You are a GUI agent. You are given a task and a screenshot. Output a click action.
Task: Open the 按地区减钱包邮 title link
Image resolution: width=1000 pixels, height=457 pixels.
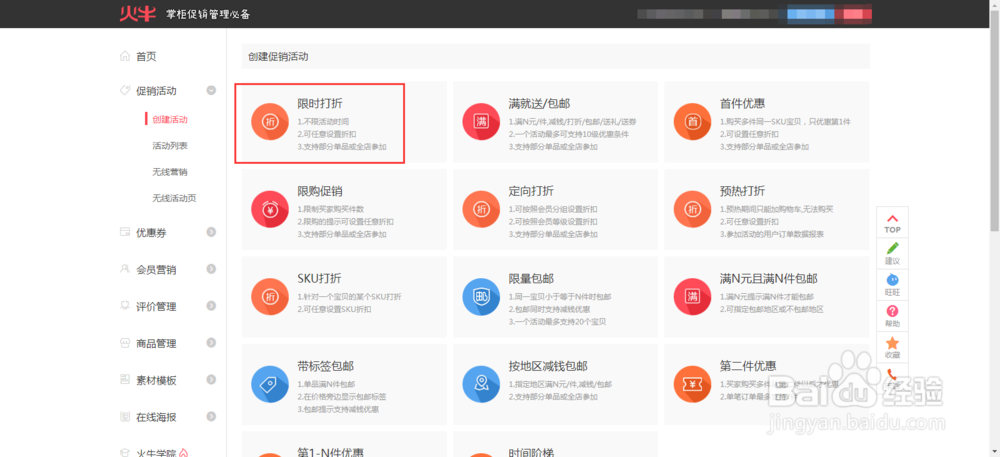548,366
